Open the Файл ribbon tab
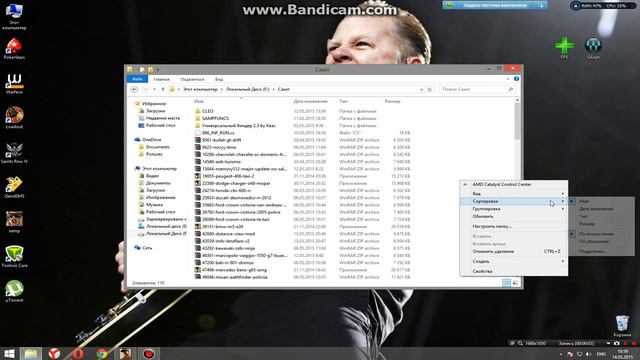 click(x=138, y=79)
